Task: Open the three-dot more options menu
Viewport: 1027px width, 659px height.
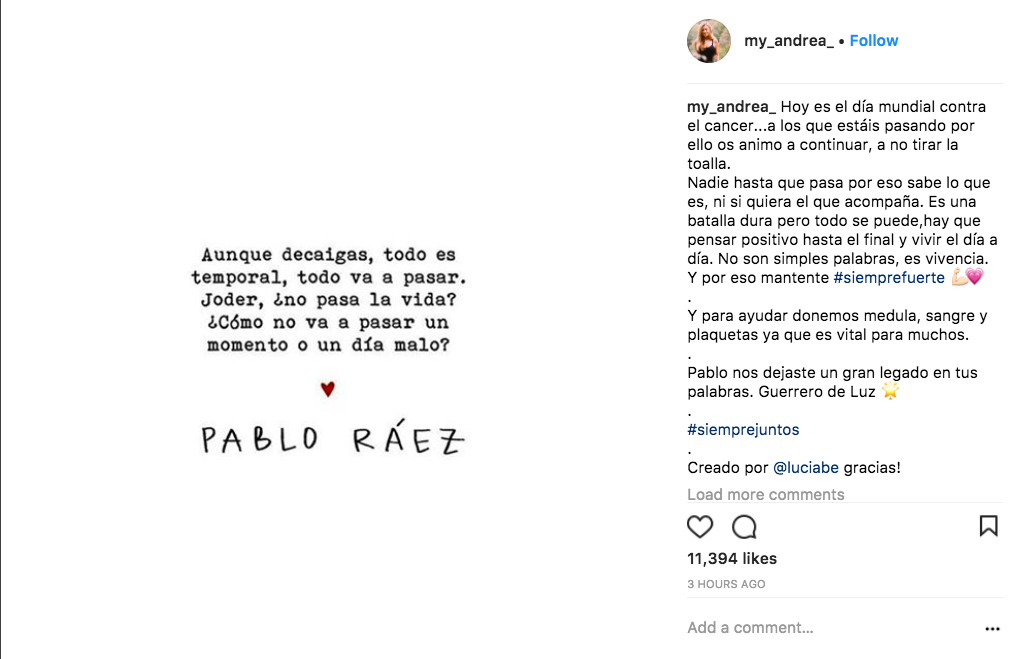Action: click(992, 629)
